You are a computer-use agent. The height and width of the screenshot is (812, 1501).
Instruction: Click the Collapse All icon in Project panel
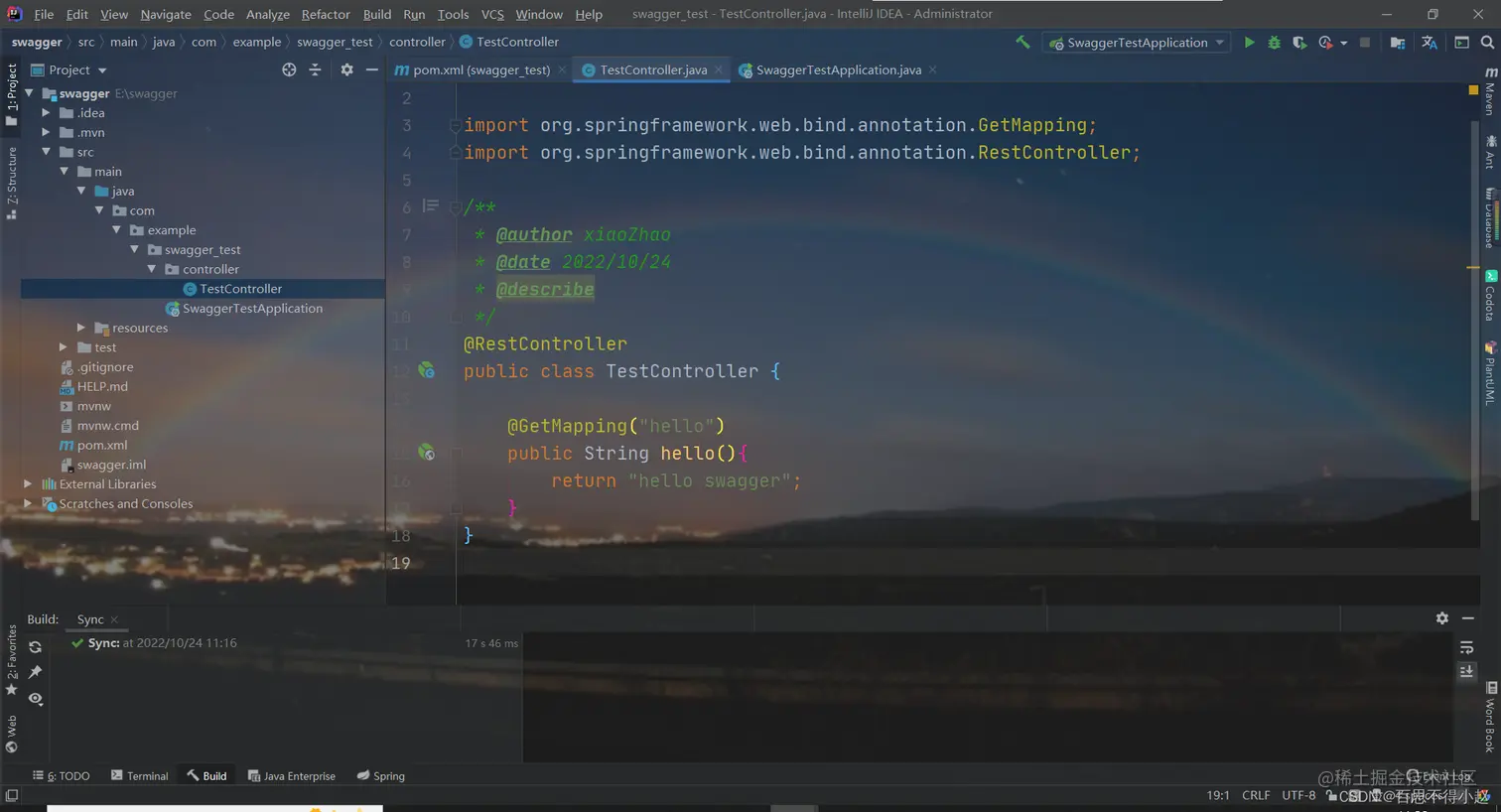tap(315, 69)
